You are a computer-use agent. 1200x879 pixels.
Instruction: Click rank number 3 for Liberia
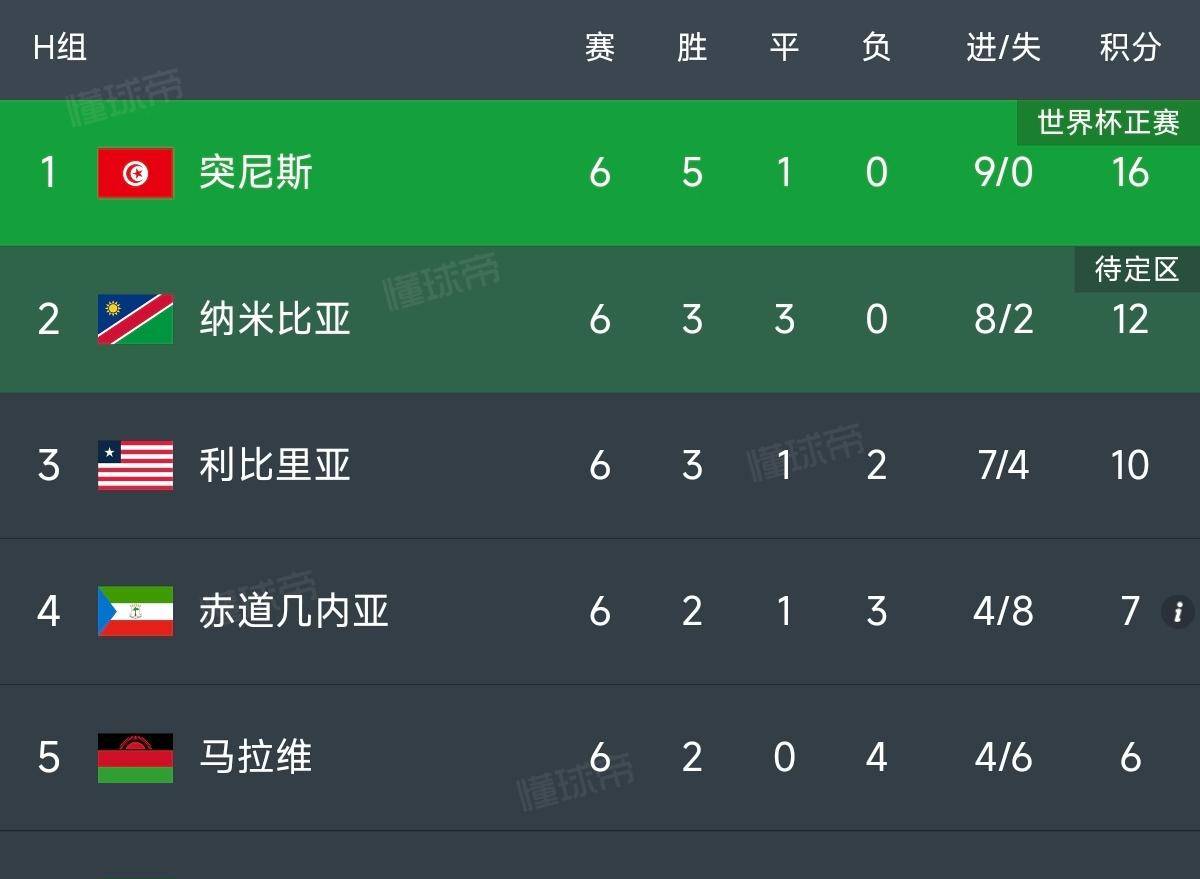(48, 466)
